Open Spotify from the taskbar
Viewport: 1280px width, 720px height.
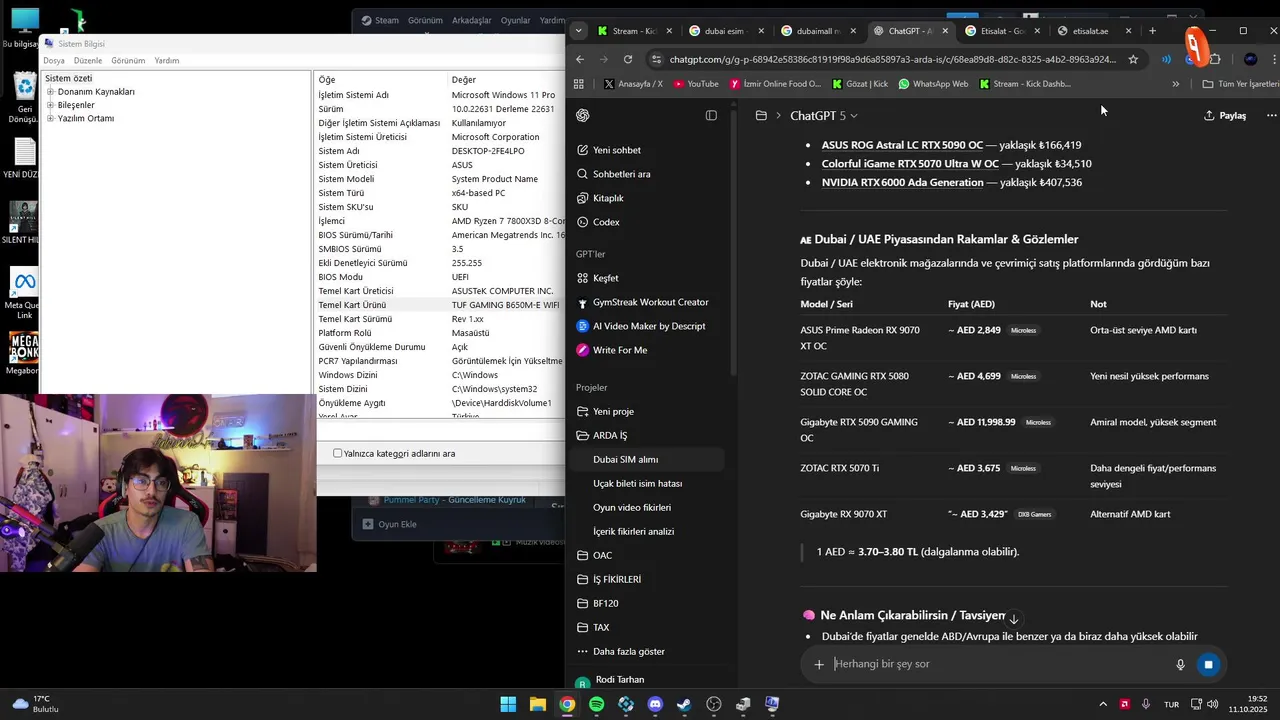[597, 704]
